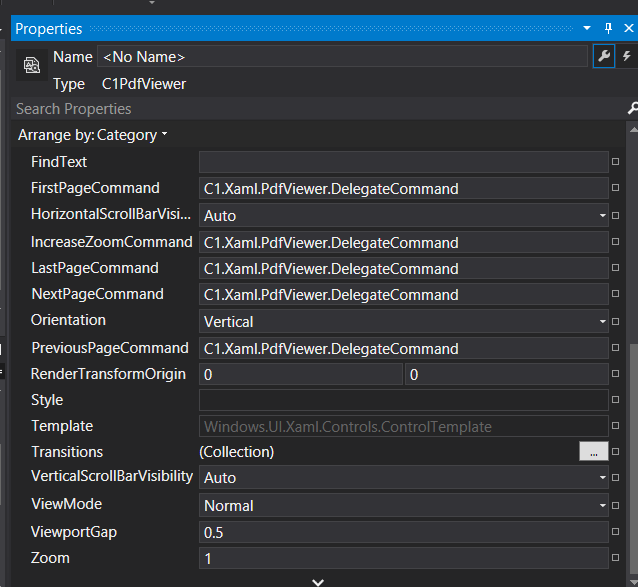
Task: Click the C1PdfViewer type text
Action: point(144,84)
